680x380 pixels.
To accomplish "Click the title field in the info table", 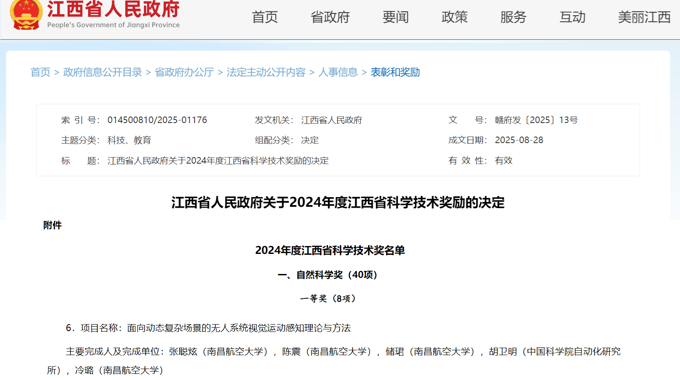I will pyautogui.click(x=218, y=161).
